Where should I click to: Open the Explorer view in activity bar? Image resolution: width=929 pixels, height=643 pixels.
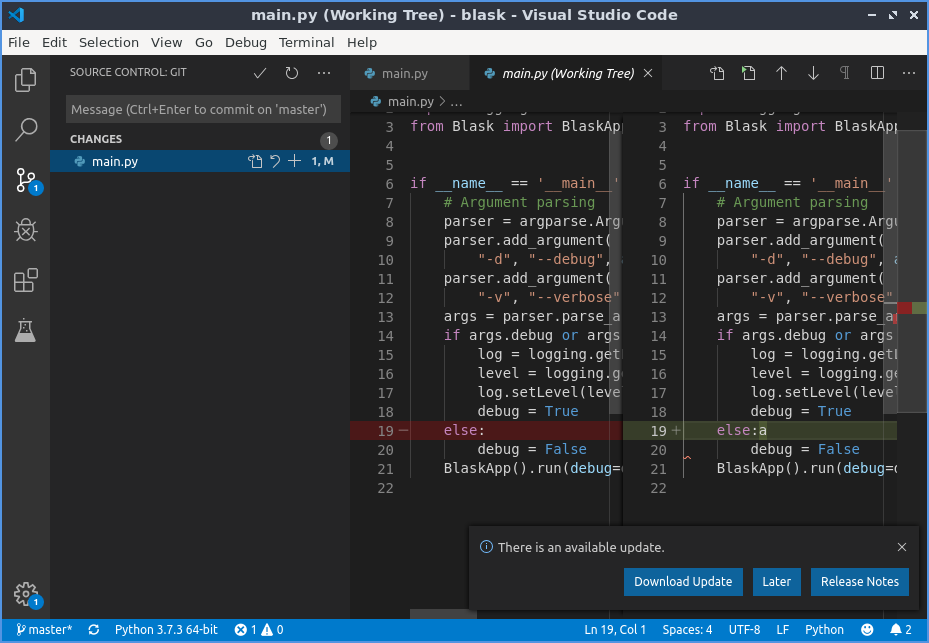pos(26,80)
